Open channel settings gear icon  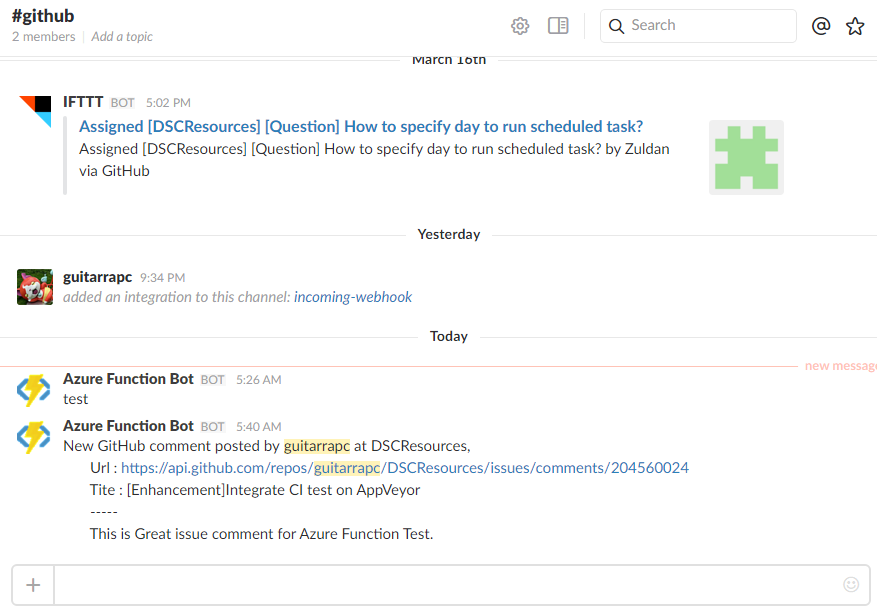pos(520,26)
